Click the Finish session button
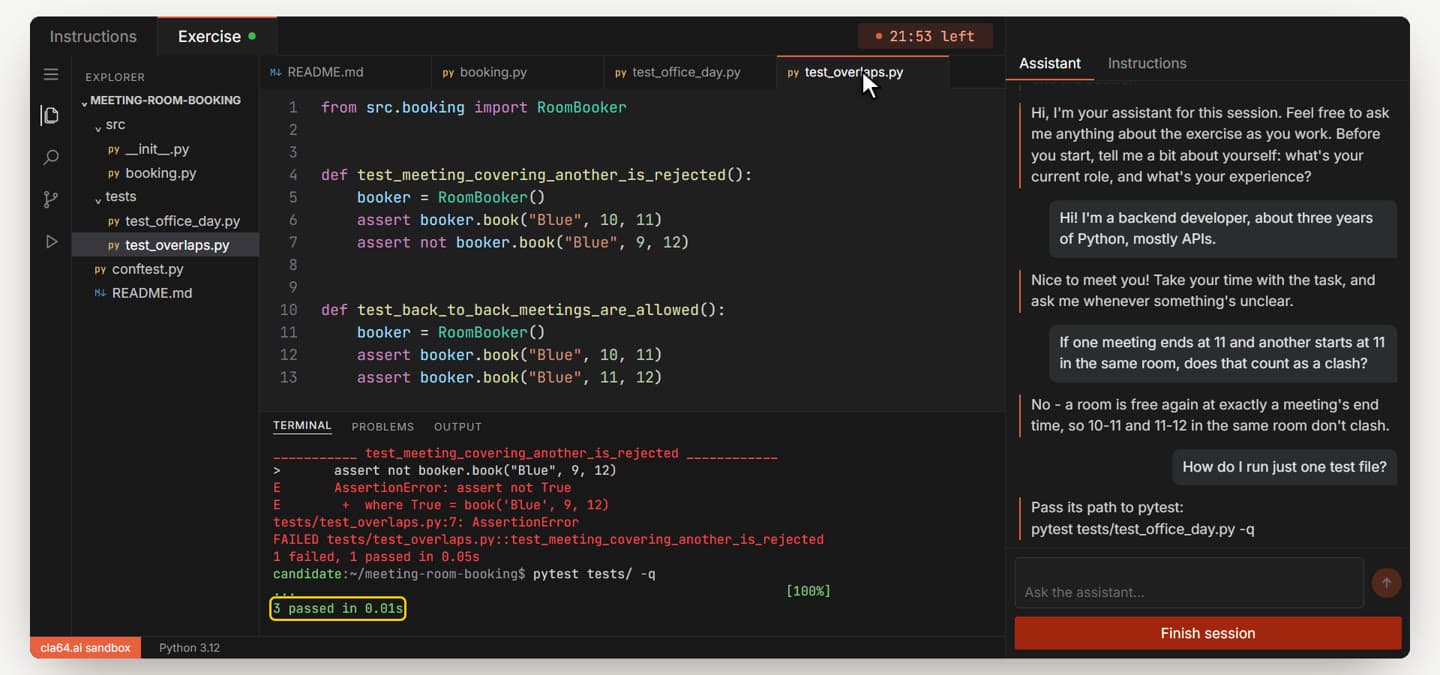 click(x=1208, y=633)
